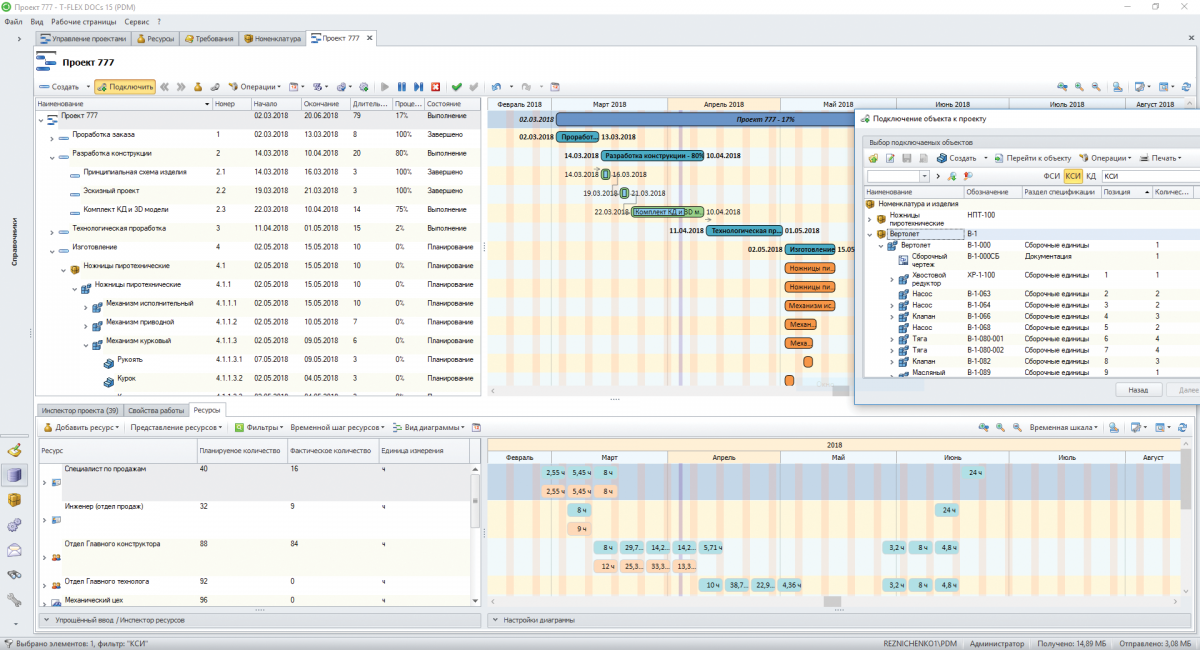Open the mail envelope icon in left sidebar
Viewport: 1200px width, 650px height.
[14, 550]
